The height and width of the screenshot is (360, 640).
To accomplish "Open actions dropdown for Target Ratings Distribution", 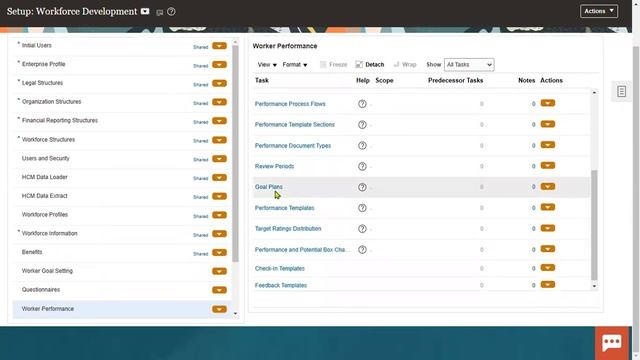I will [x=548, y=228].
